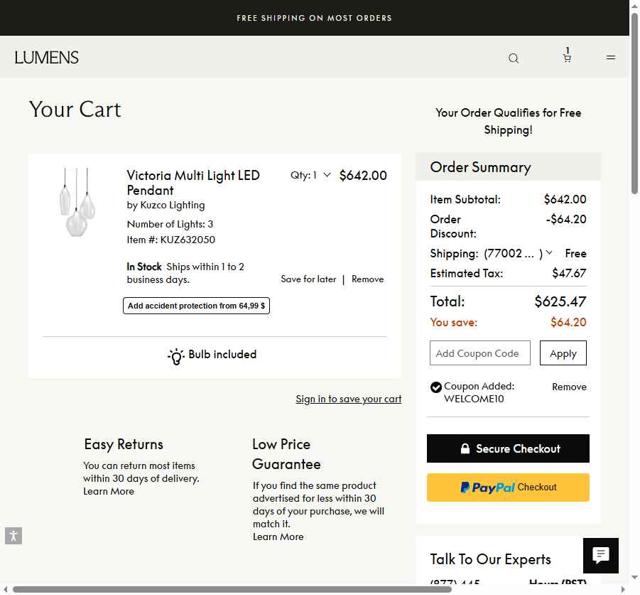
Task: Open the search magnifier icon
Action: click(513, 58)
